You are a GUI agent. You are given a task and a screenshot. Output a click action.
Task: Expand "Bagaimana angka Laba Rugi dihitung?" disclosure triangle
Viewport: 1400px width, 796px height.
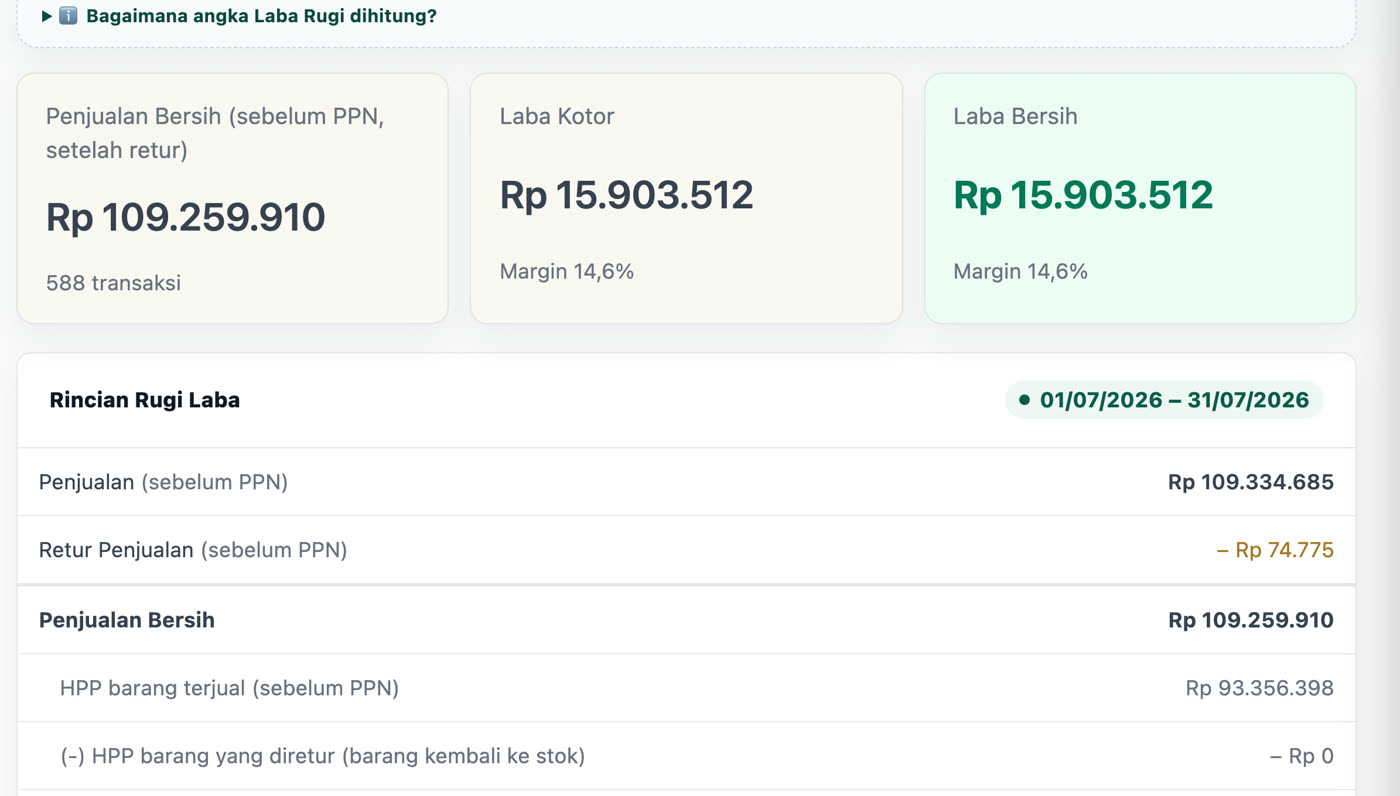coord(47,16)
